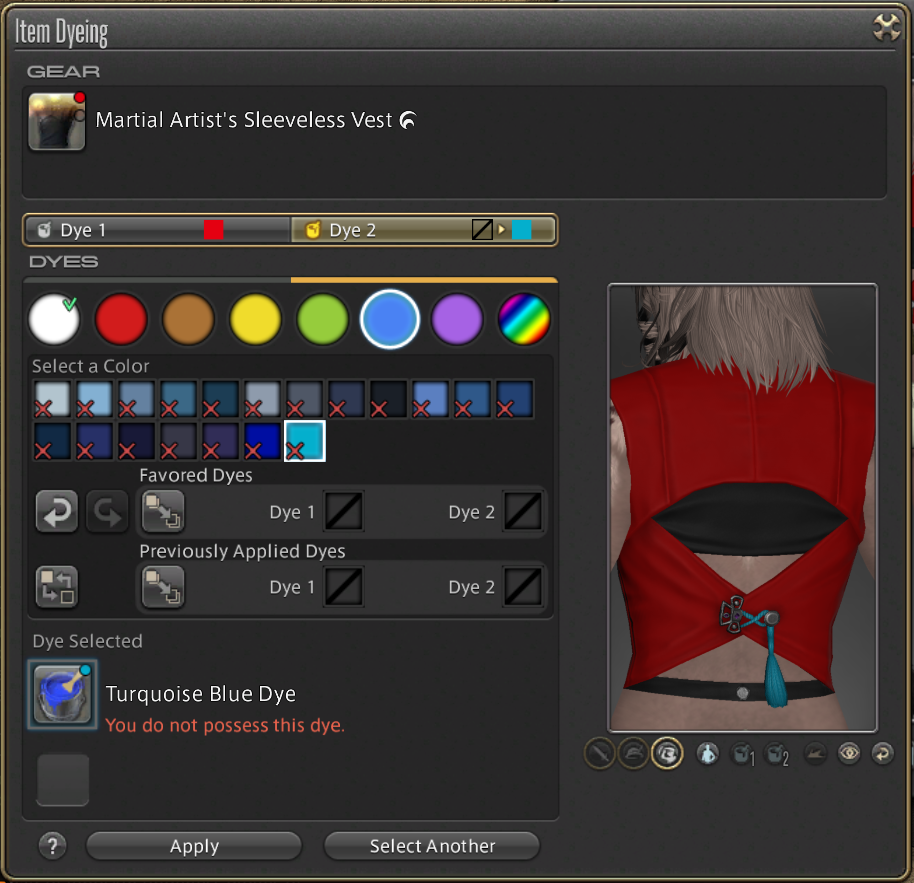
Task: Click the Martial Artist's Sleeveless Vest gear icon
Action: coord(57,121)
